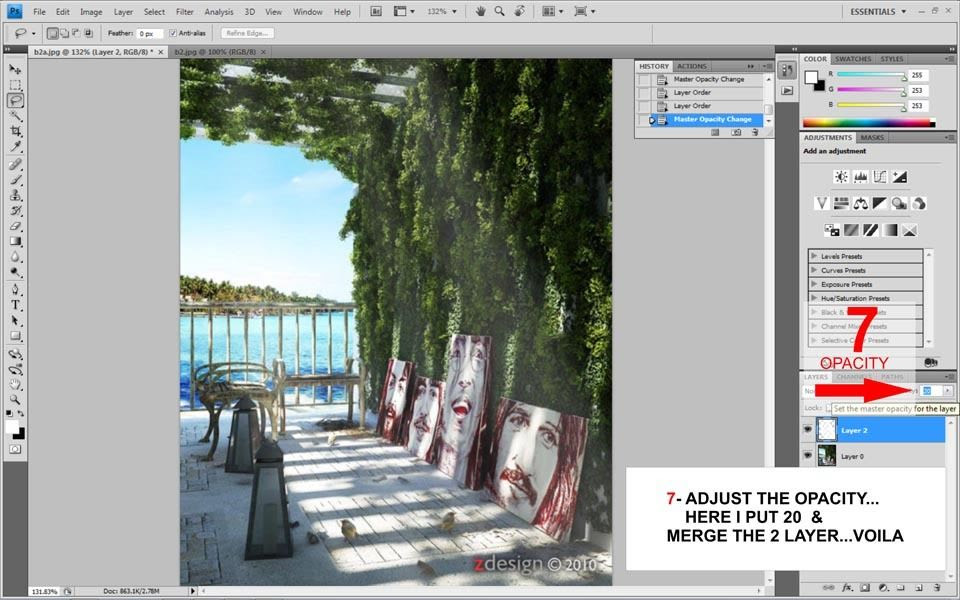Click the Layer 2 thumbnail

[827, 430]
